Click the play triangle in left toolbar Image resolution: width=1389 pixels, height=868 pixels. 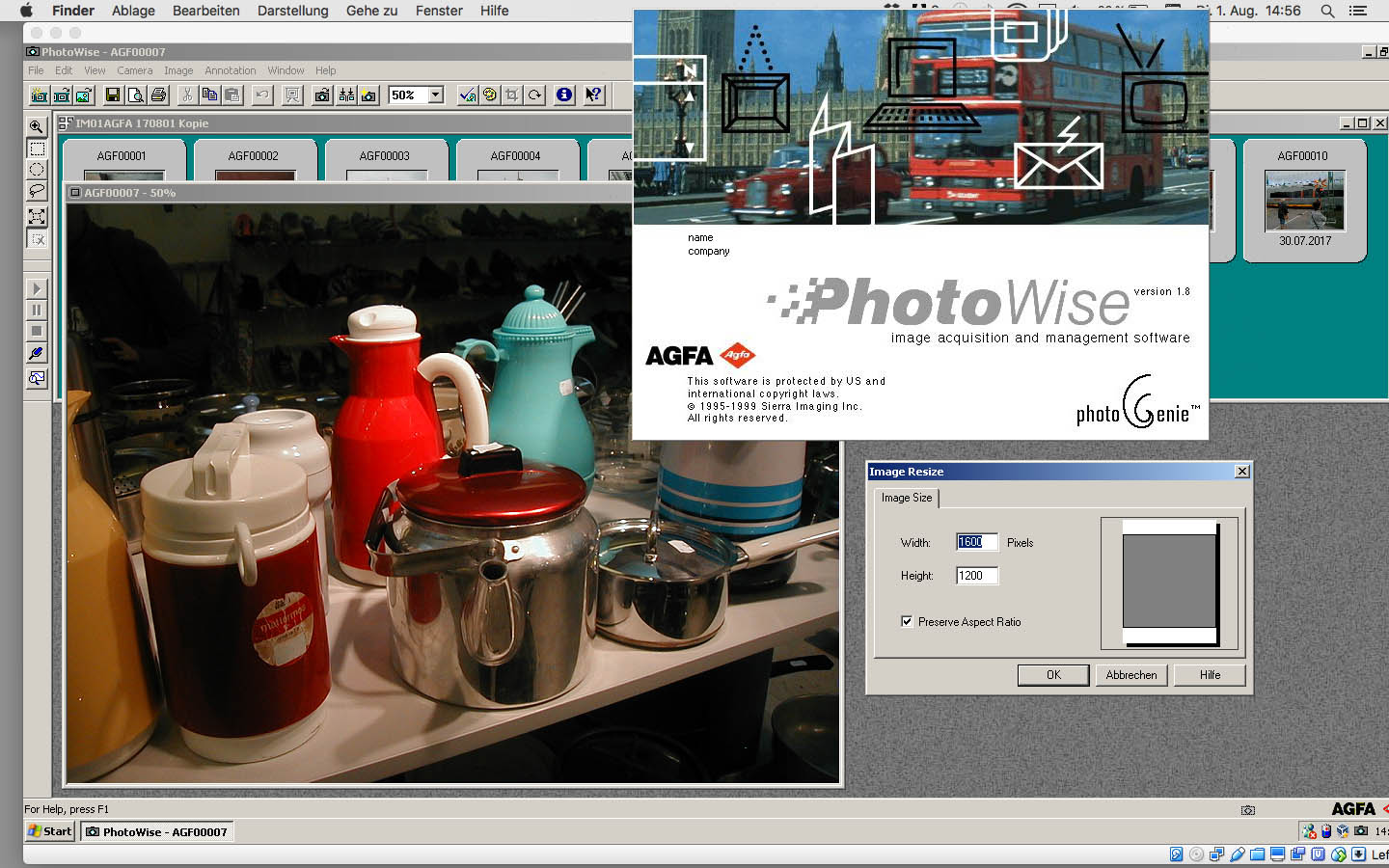37,288
